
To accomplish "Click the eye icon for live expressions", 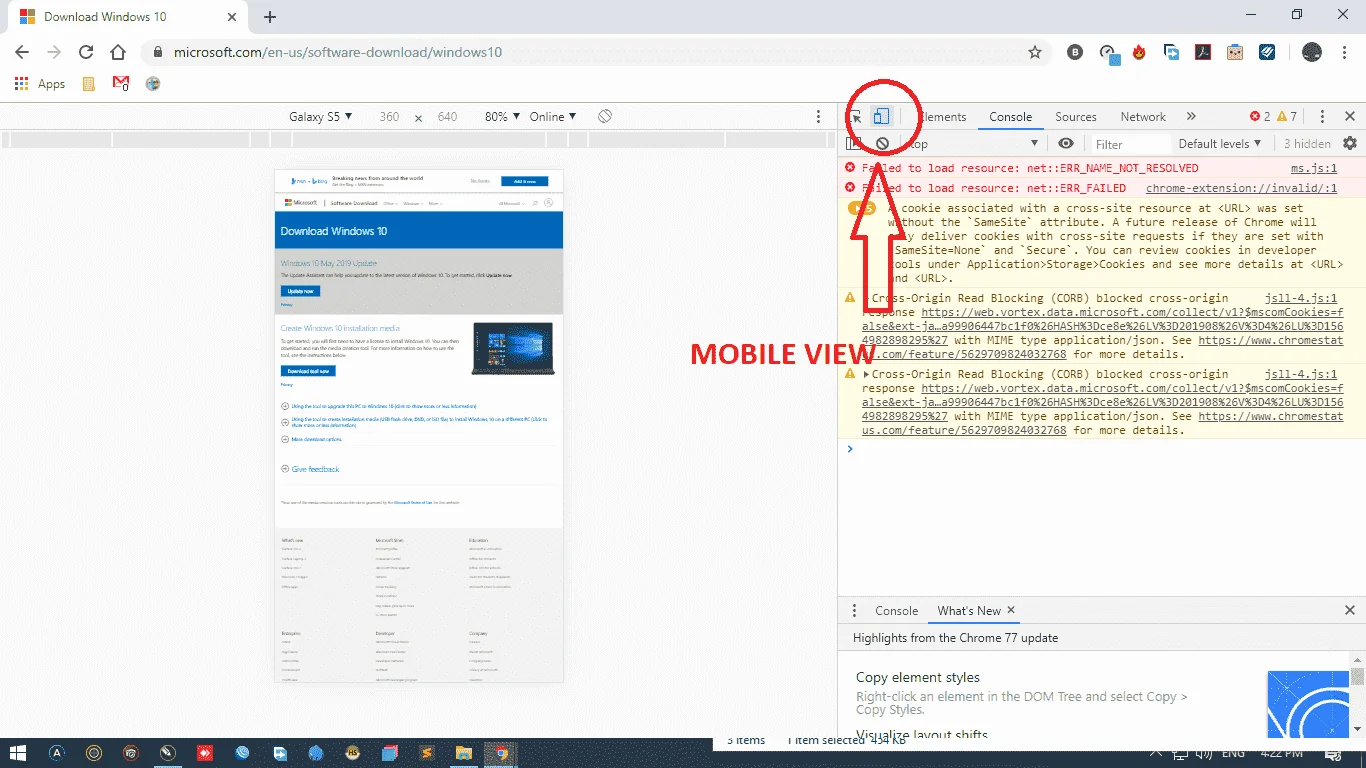I will (x=1066, y=144).
